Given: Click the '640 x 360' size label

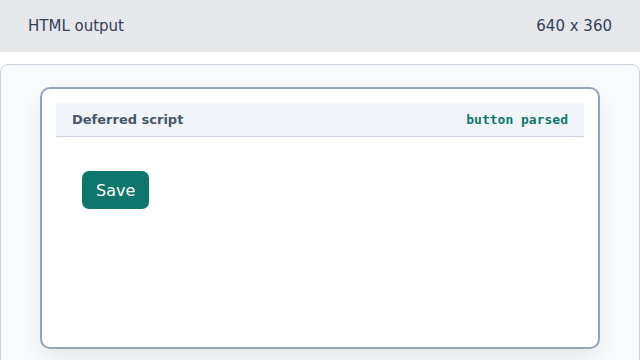Looking at the screenshot, I should [574, 26].
